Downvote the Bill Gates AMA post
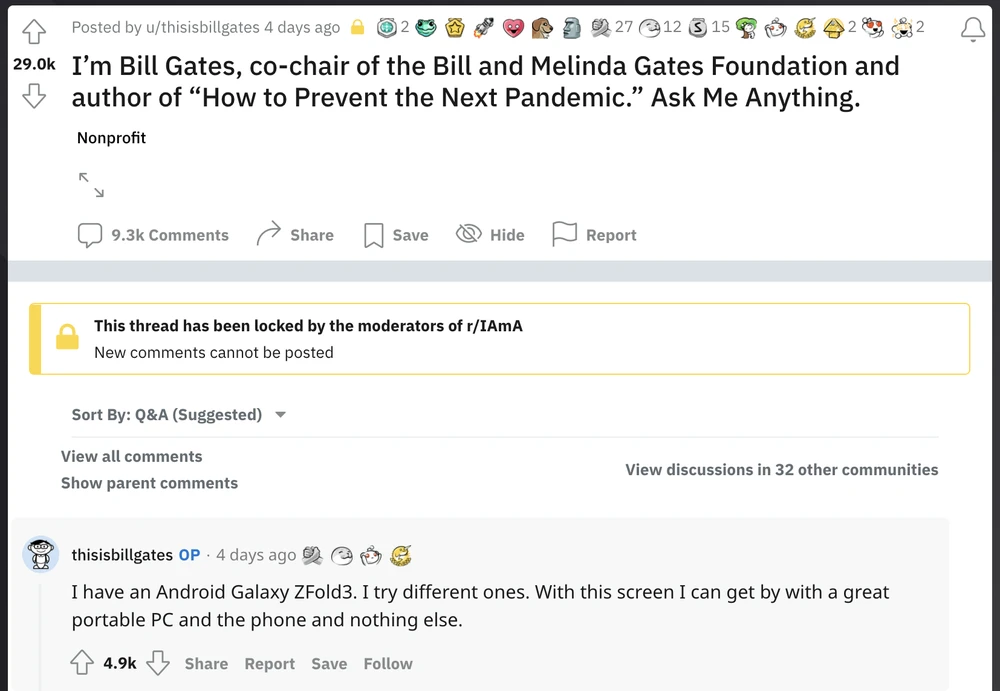This screenshot has width=1000, height=691. coord(34,96)
